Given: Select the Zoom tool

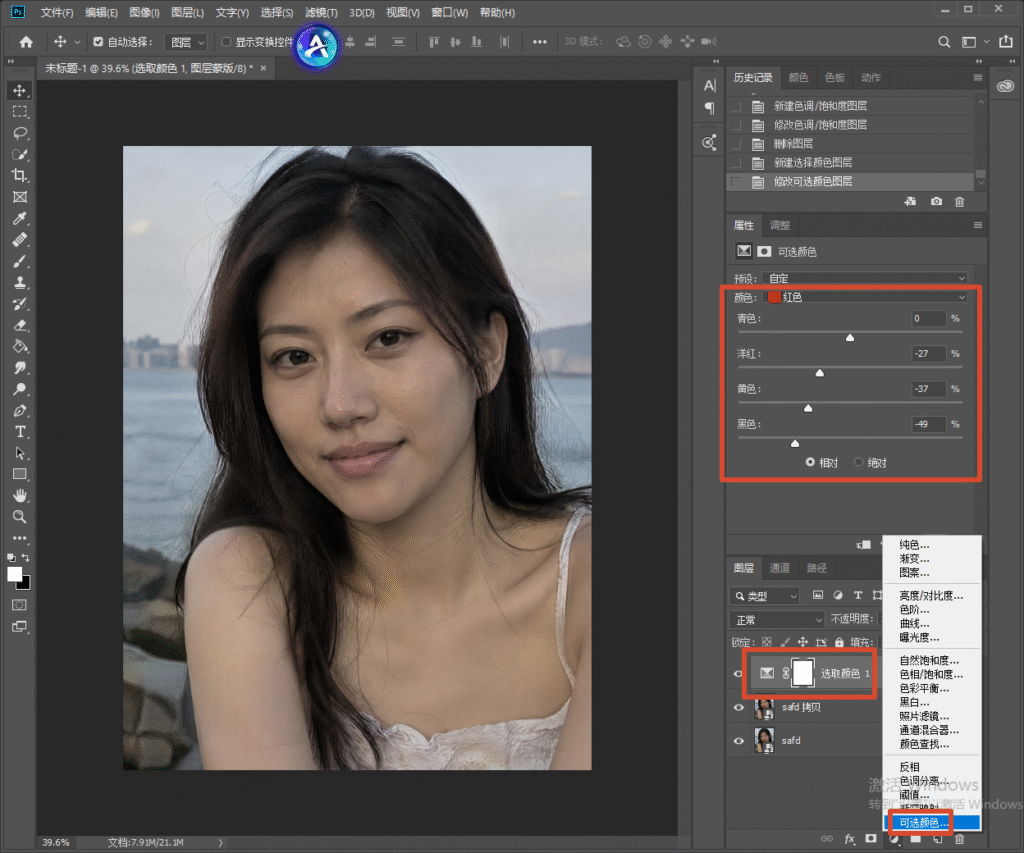Looking at the screenshot, I should coord(20,517).
